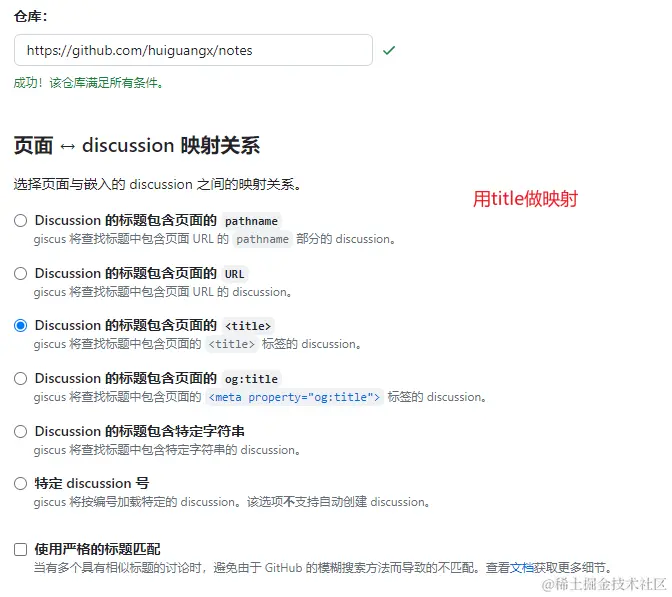The image size is (672, 597).
Task: Select the pathname mapping radio button
Action: (x=21, y=220)
